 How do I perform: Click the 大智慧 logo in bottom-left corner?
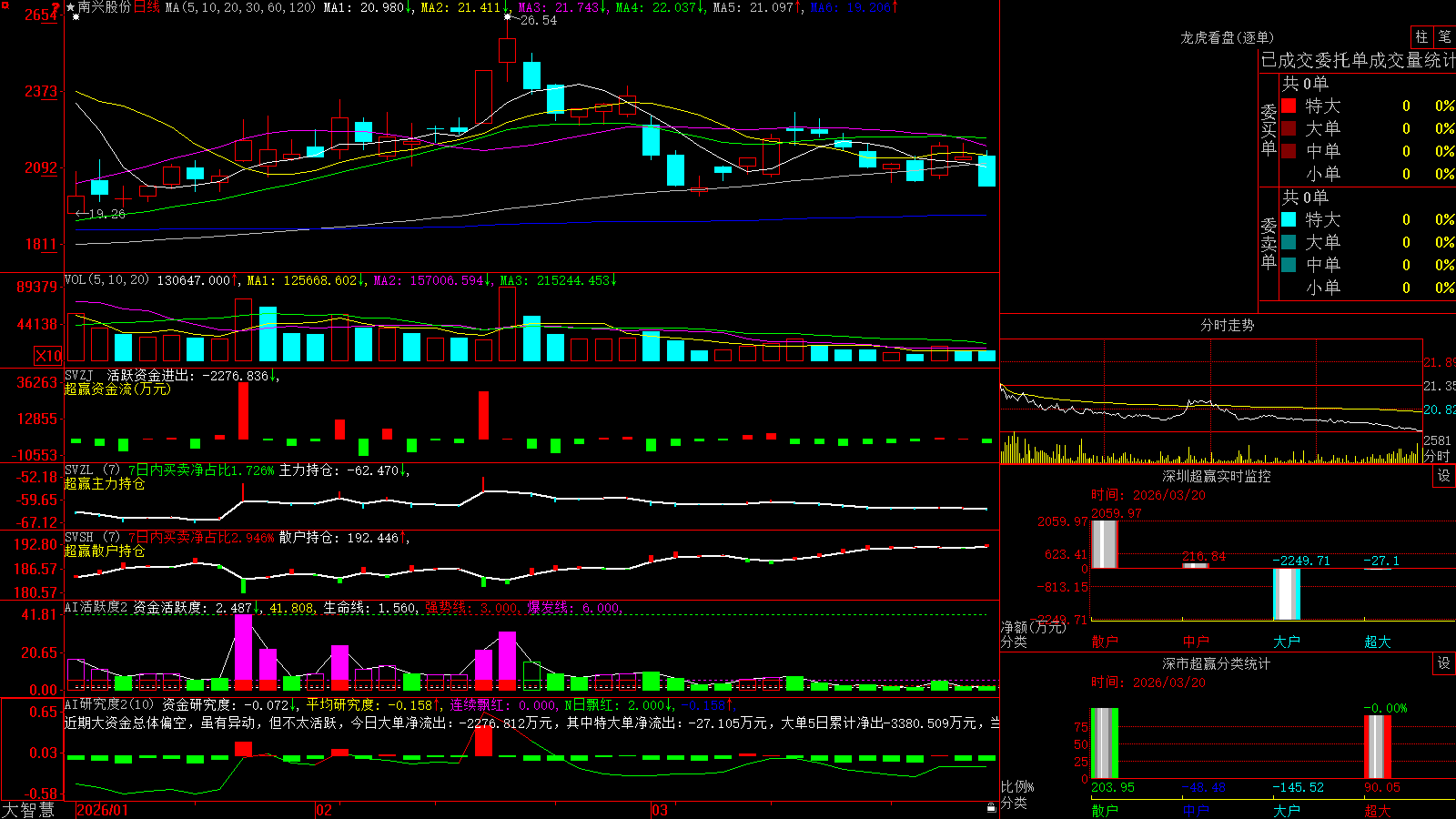28,810
